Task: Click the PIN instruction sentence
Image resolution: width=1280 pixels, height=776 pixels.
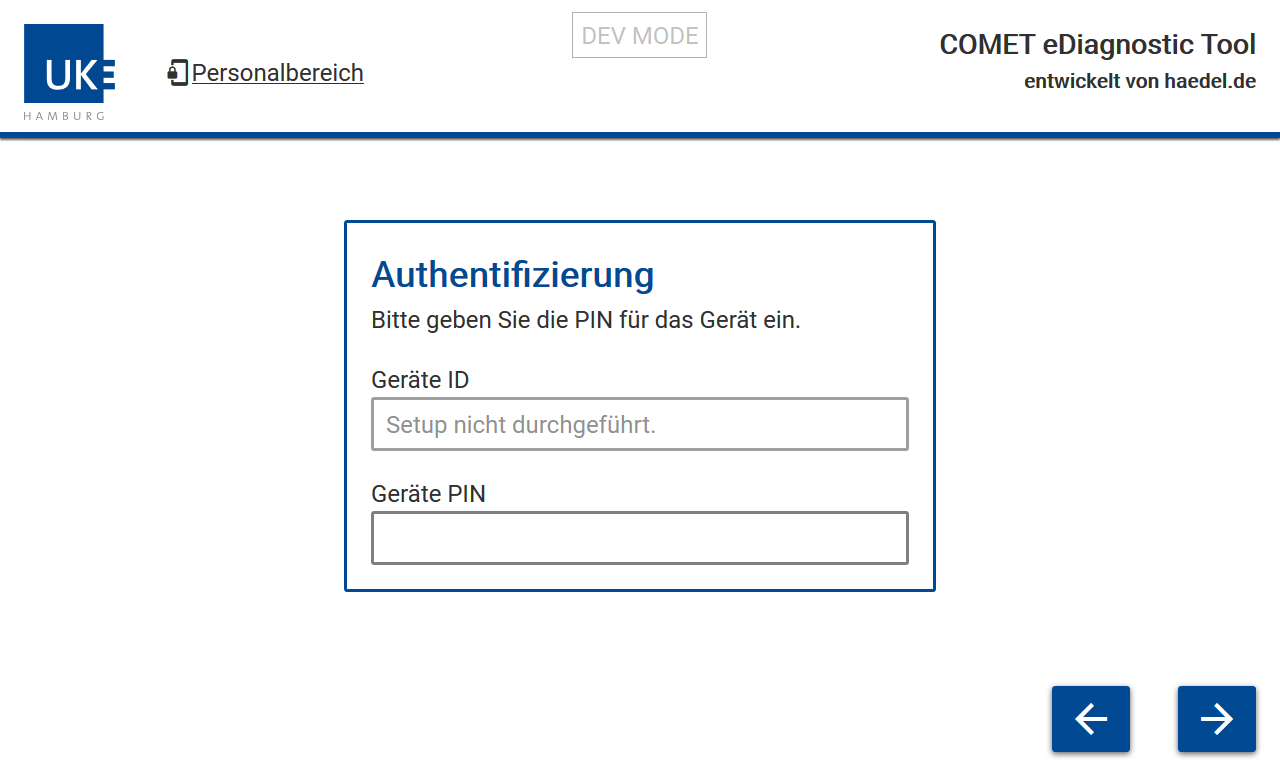Action: [x=585, y=322]
